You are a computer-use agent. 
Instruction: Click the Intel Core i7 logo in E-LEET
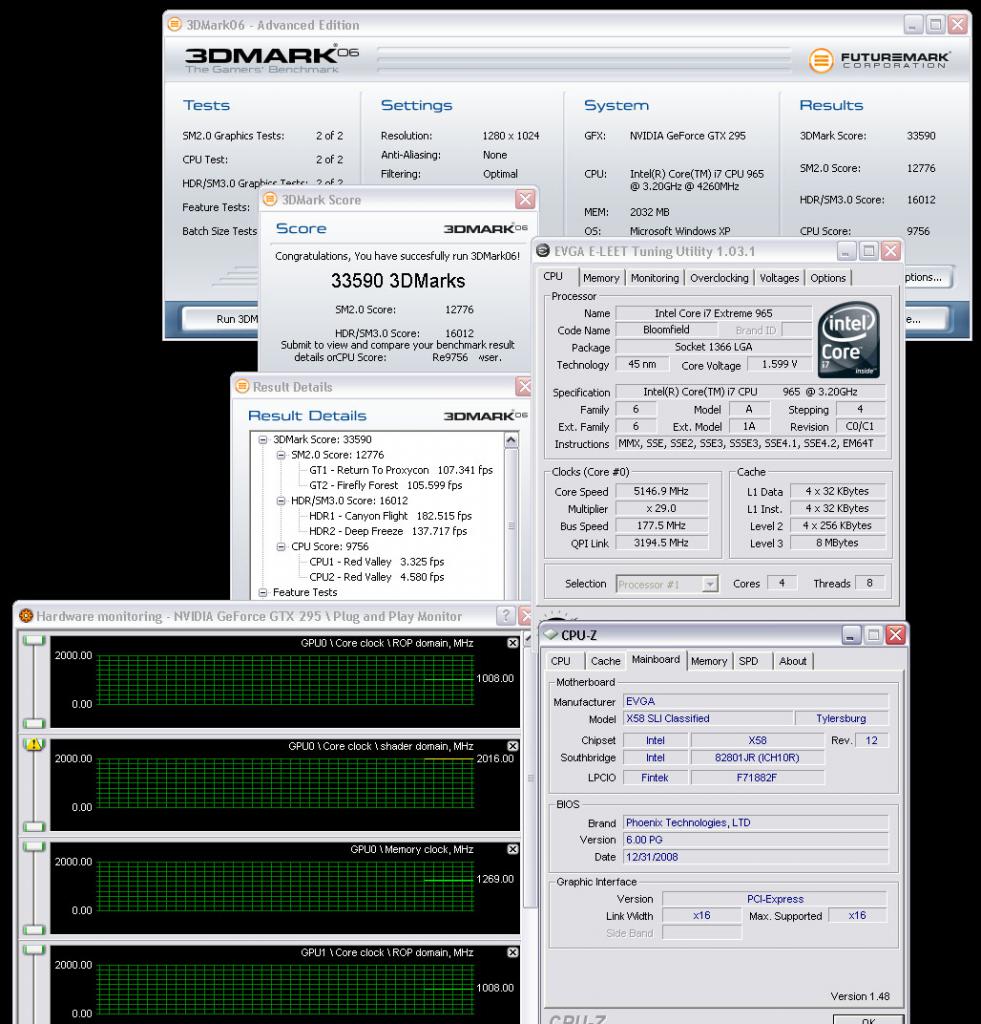click(x=848, y=340)
